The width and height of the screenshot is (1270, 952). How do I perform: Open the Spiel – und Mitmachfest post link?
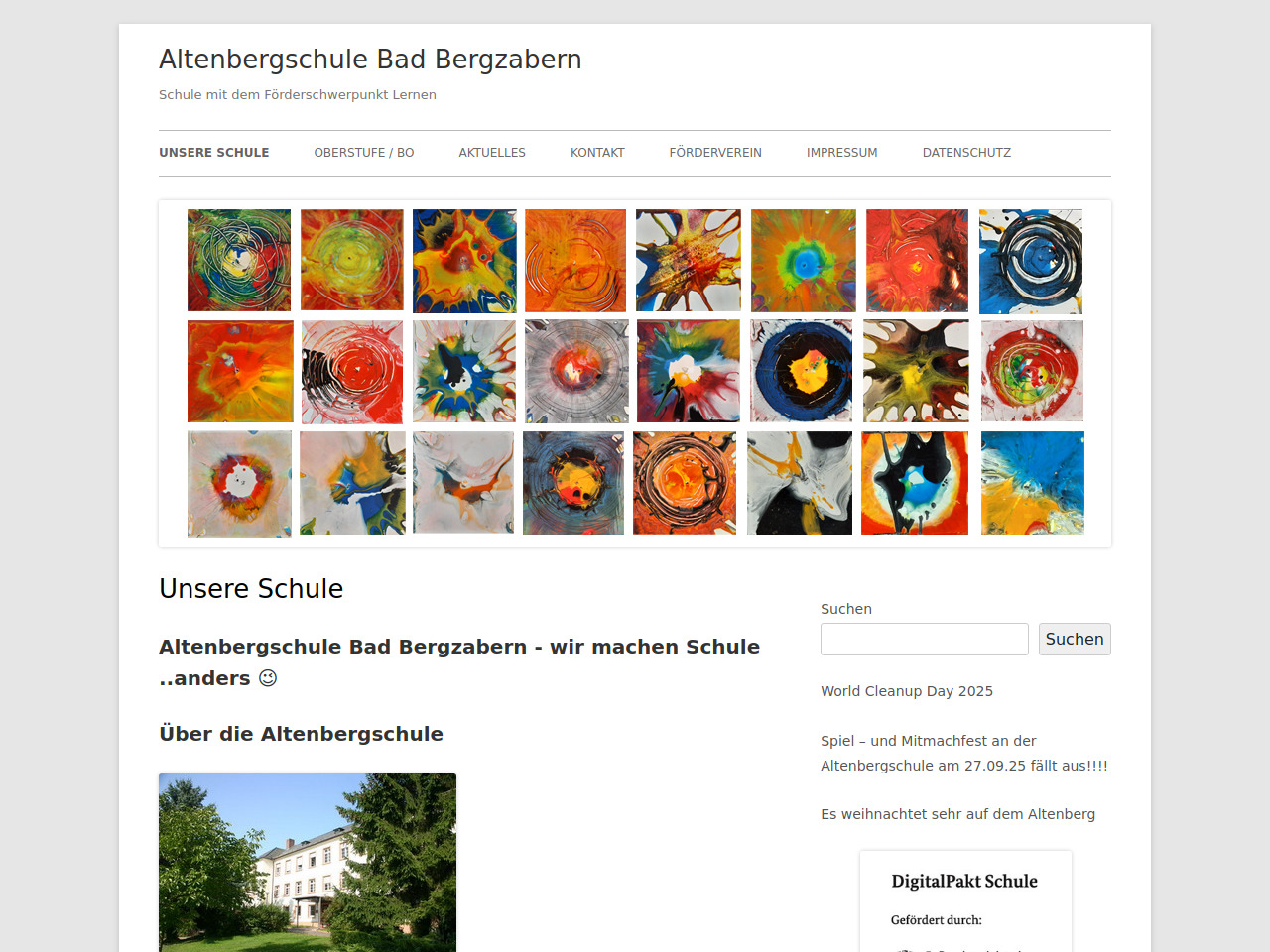click(x=964, y=753)
